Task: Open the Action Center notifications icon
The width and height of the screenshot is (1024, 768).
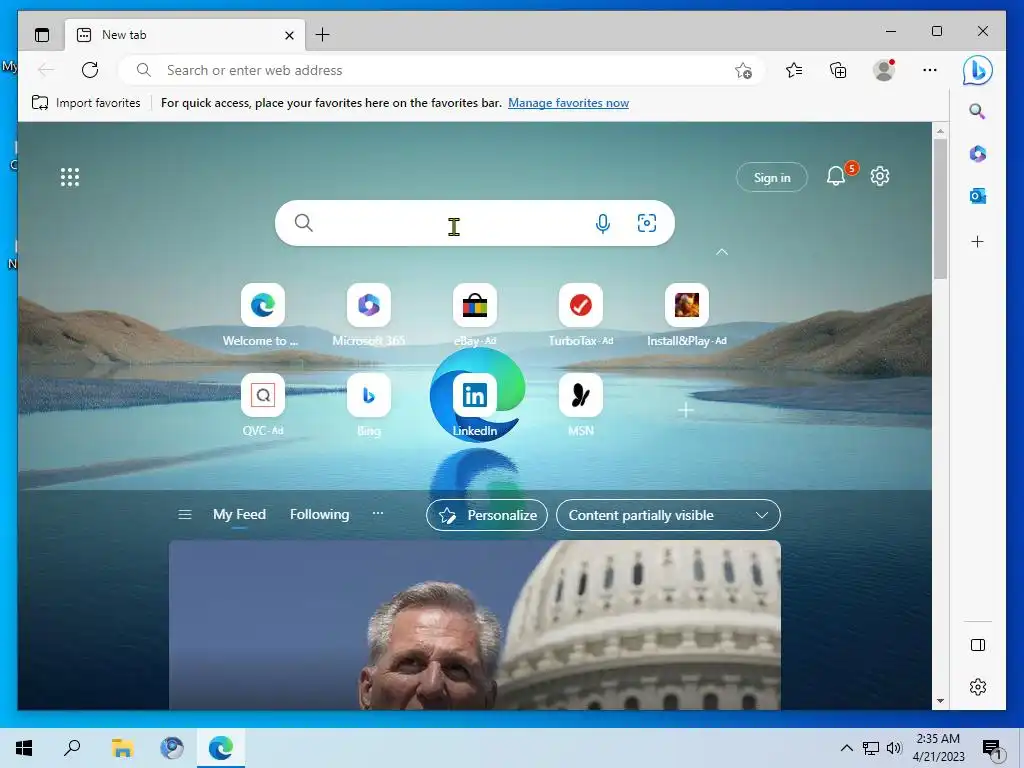Action: coord(992,750)
